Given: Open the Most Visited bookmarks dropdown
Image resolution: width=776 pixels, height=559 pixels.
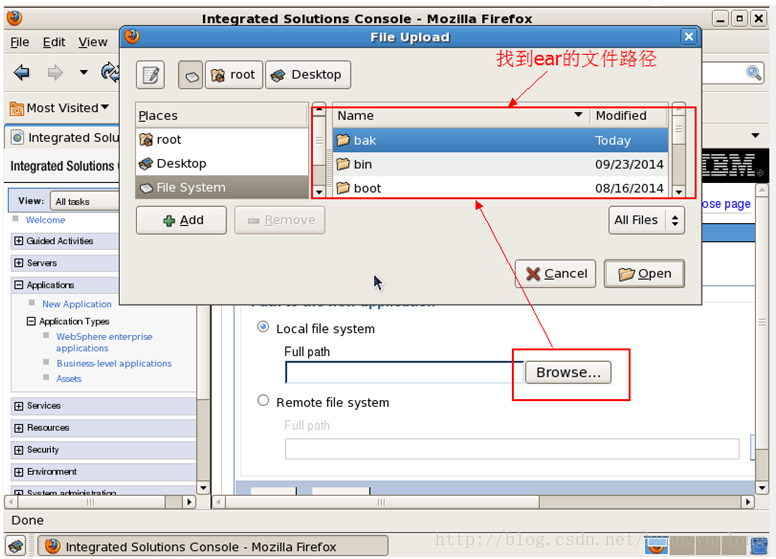Looking at the screenshot, I should click(x=59, y=108).
